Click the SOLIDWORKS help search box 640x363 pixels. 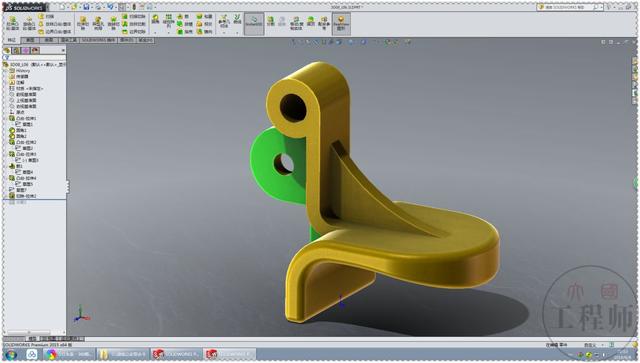(569, 7)
